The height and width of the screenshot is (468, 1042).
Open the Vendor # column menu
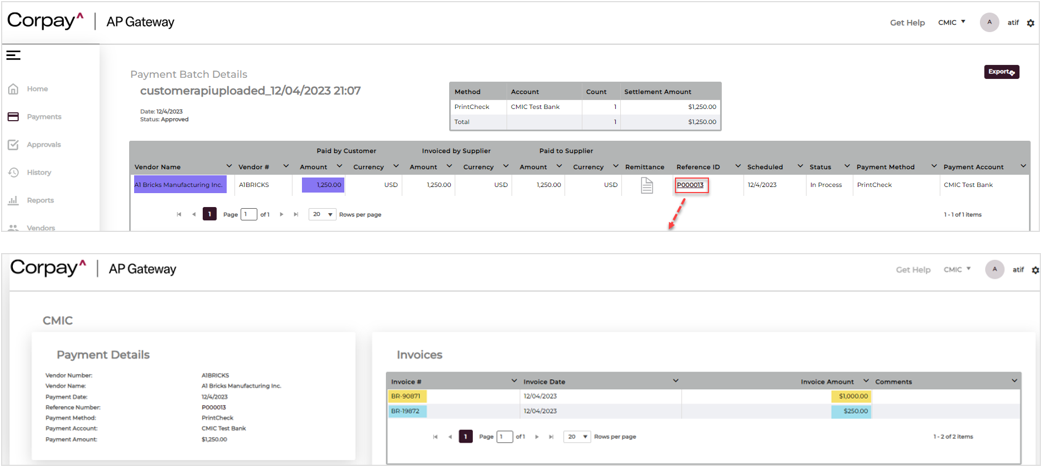[x=286, y=166]
